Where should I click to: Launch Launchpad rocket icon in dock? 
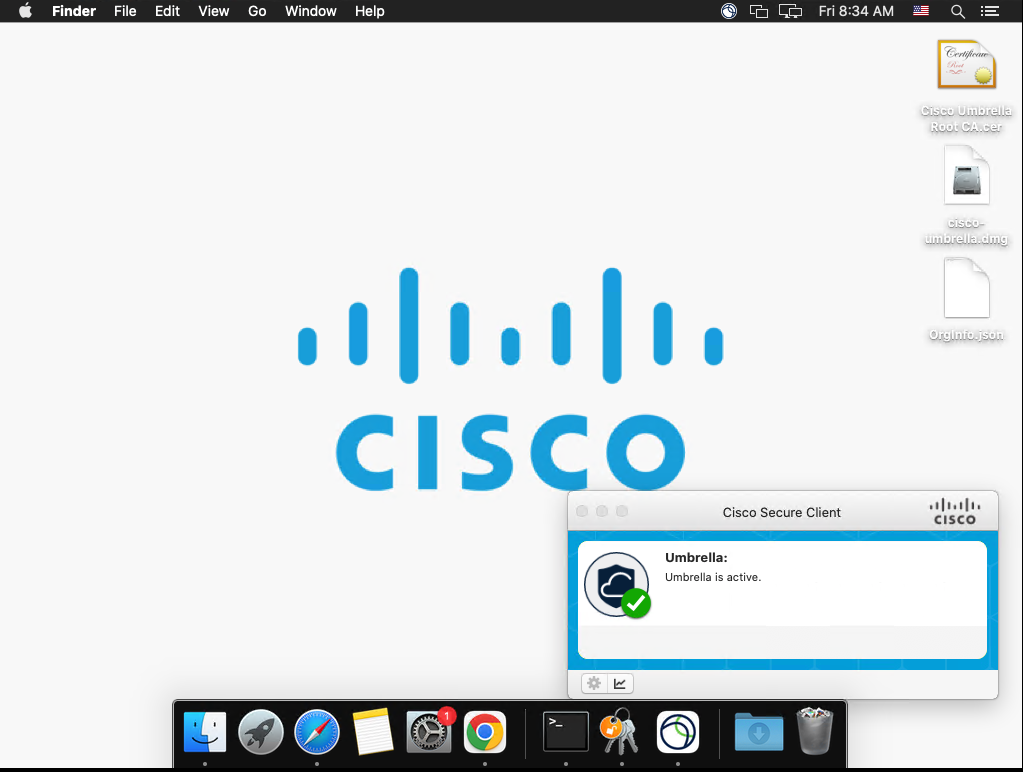[261, 732]
